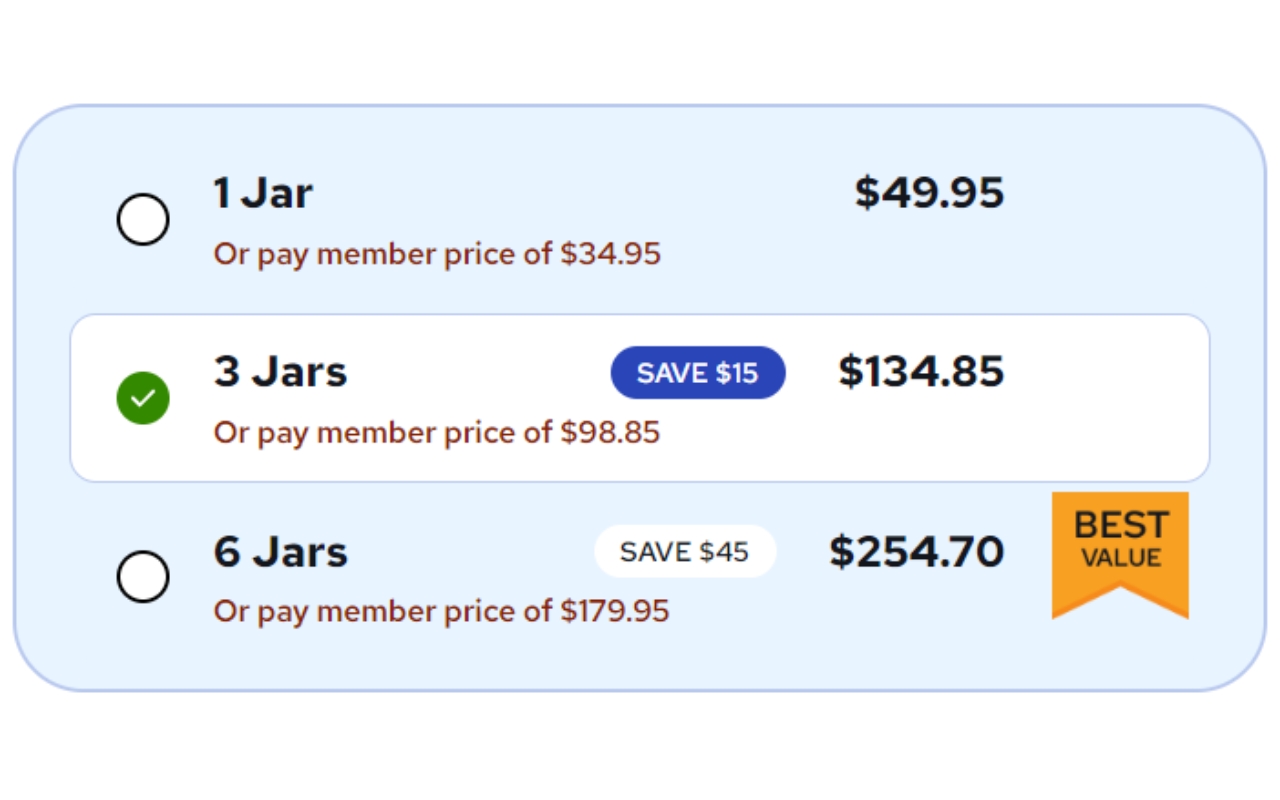Click the $134.85 price
Screen dimensions: 1280x800
921,371
